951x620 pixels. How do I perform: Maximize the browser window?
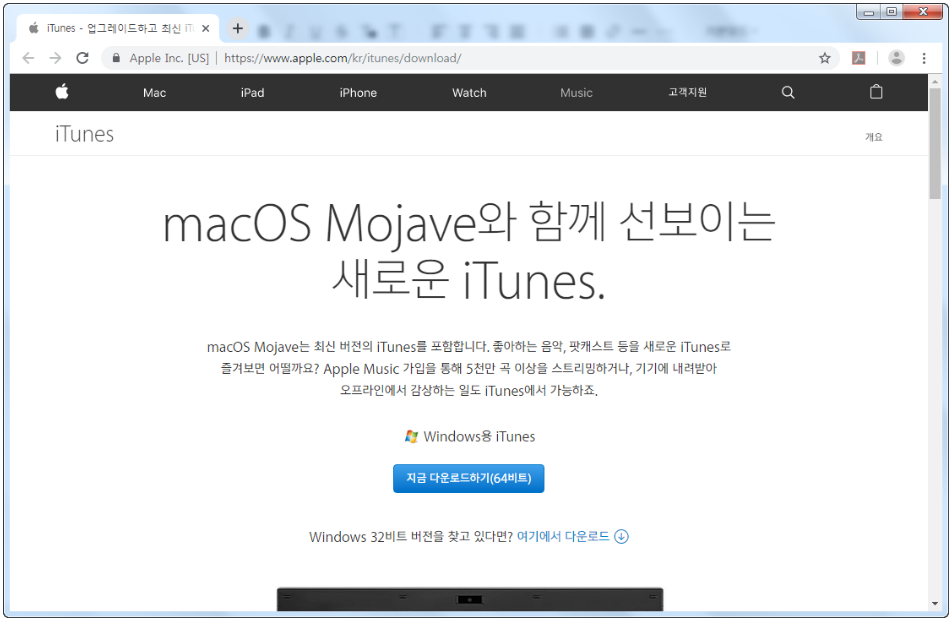tap(891, 12)
